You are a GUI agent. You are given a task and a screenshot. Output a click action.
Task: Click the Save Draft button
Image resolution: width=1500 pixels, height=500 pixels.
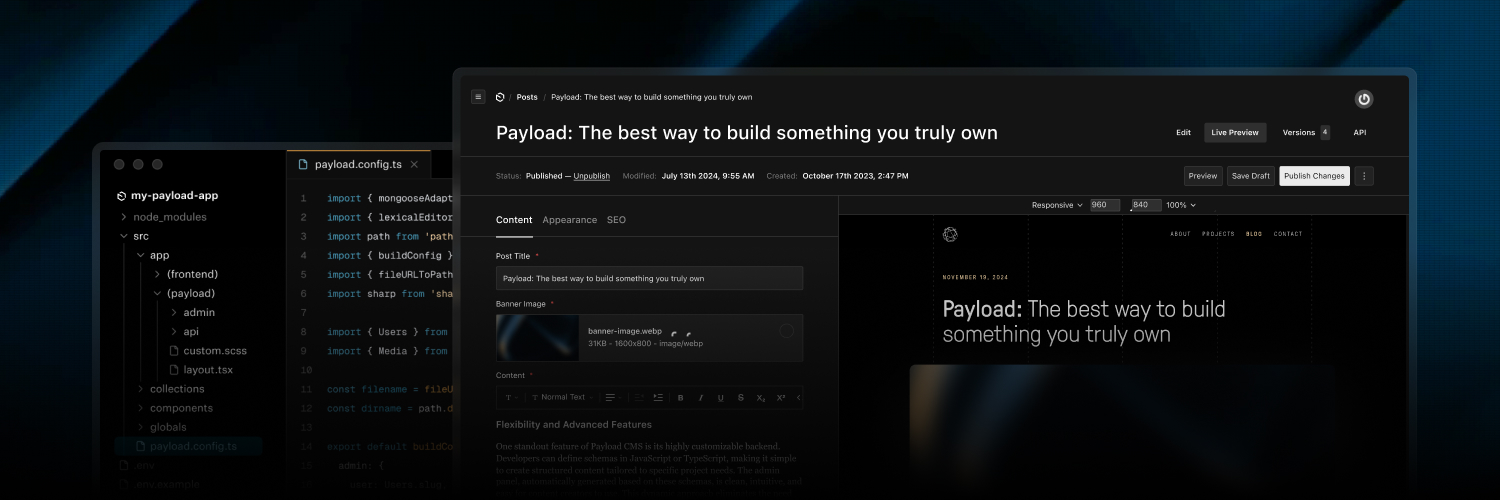1251,176
